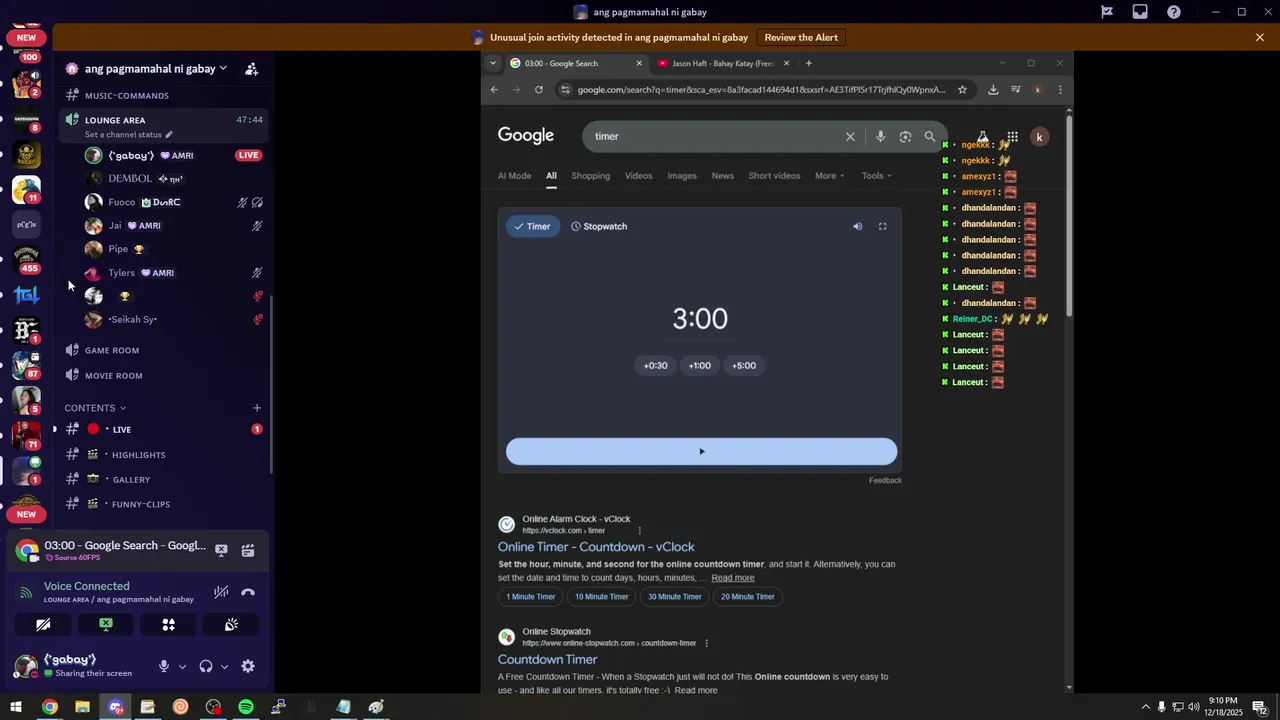Deafen with the headphones icon
1280x720 pixels.
click(x=206, y=666)
